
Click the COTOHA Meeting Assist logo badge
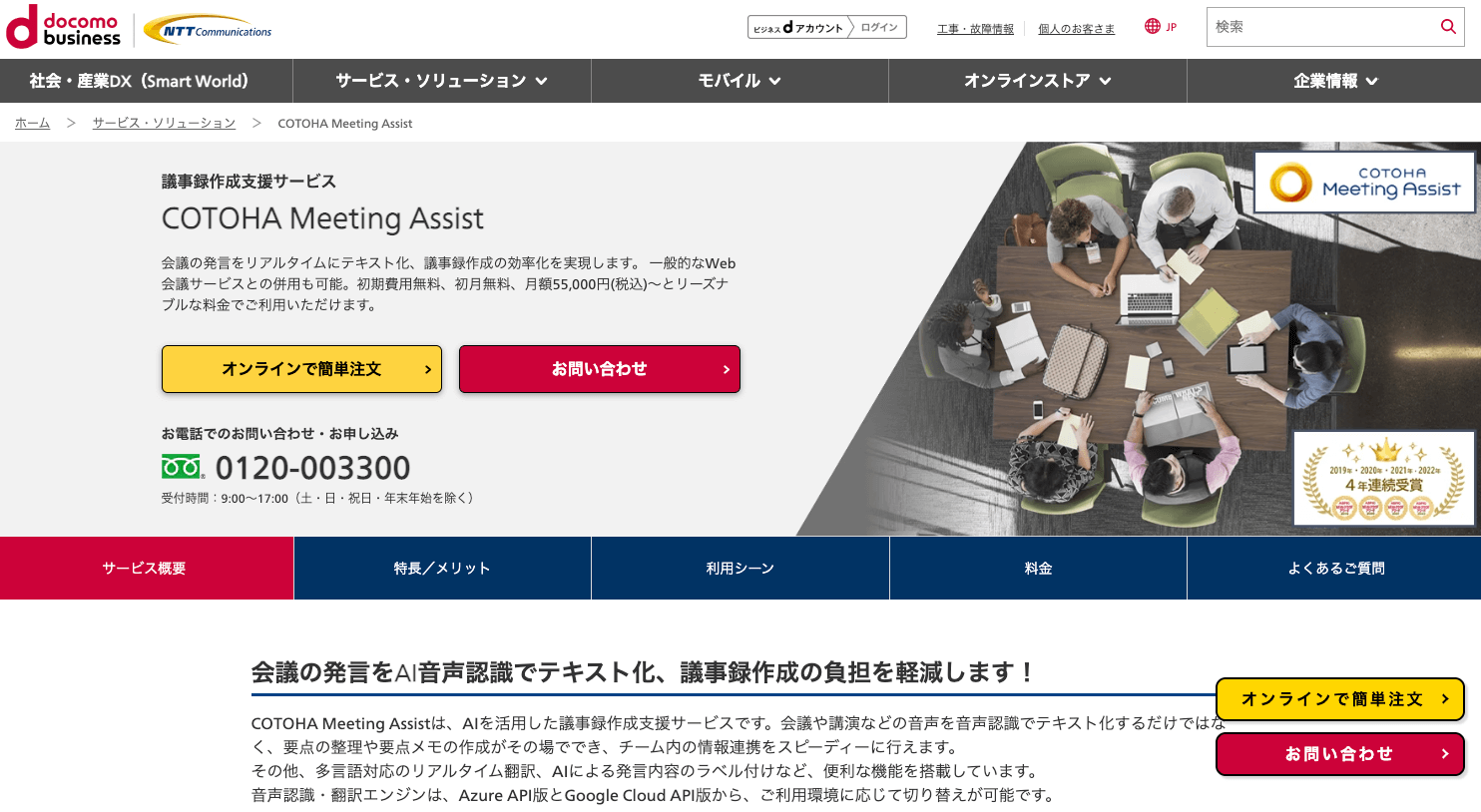pyautogui.click(x=1364, y=182)
